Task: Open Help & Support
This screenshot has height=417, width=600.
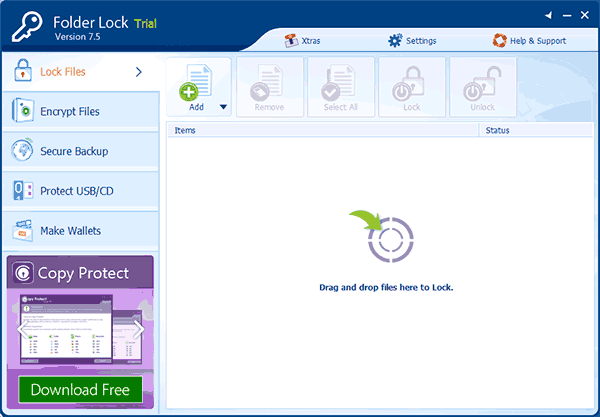Action: pyautogui.click(x=529, y=41)
